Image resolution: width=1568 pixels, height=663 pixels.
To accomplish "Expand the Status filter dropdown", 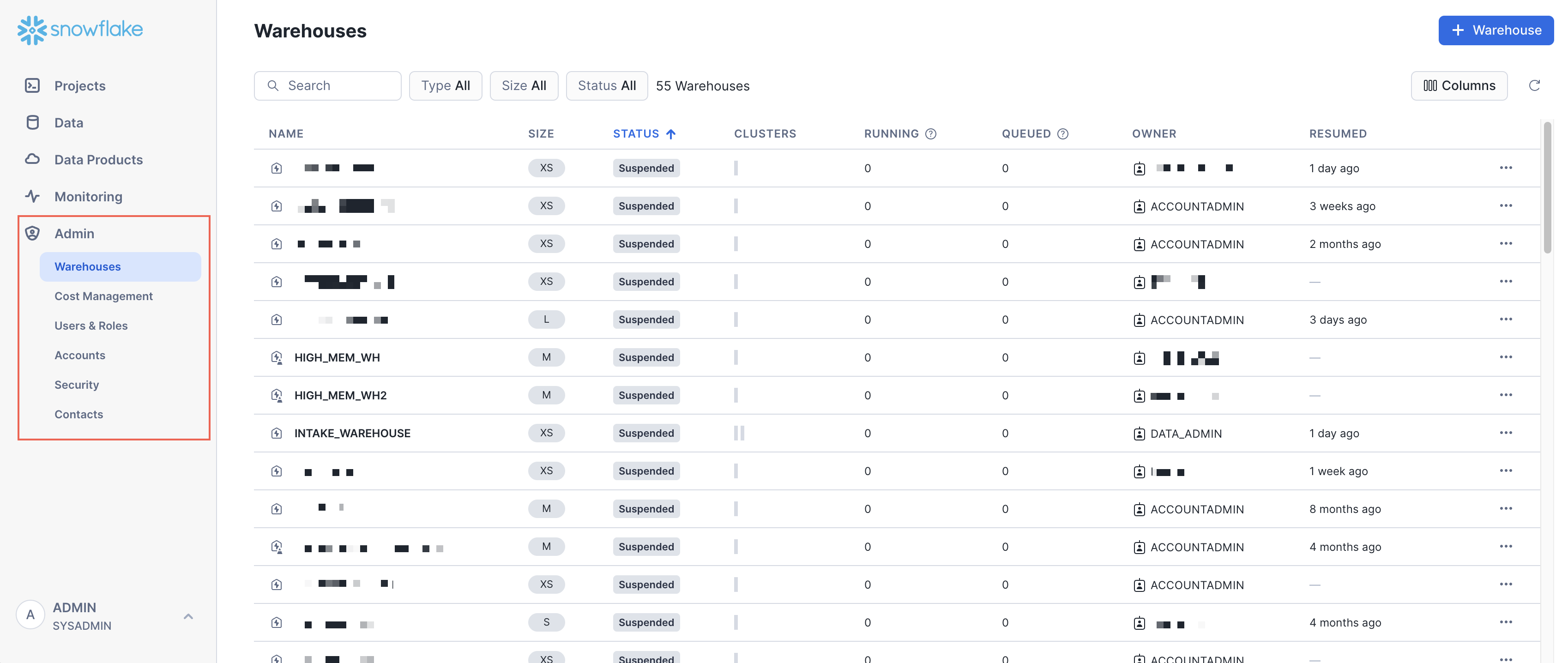I will point(606,85).
